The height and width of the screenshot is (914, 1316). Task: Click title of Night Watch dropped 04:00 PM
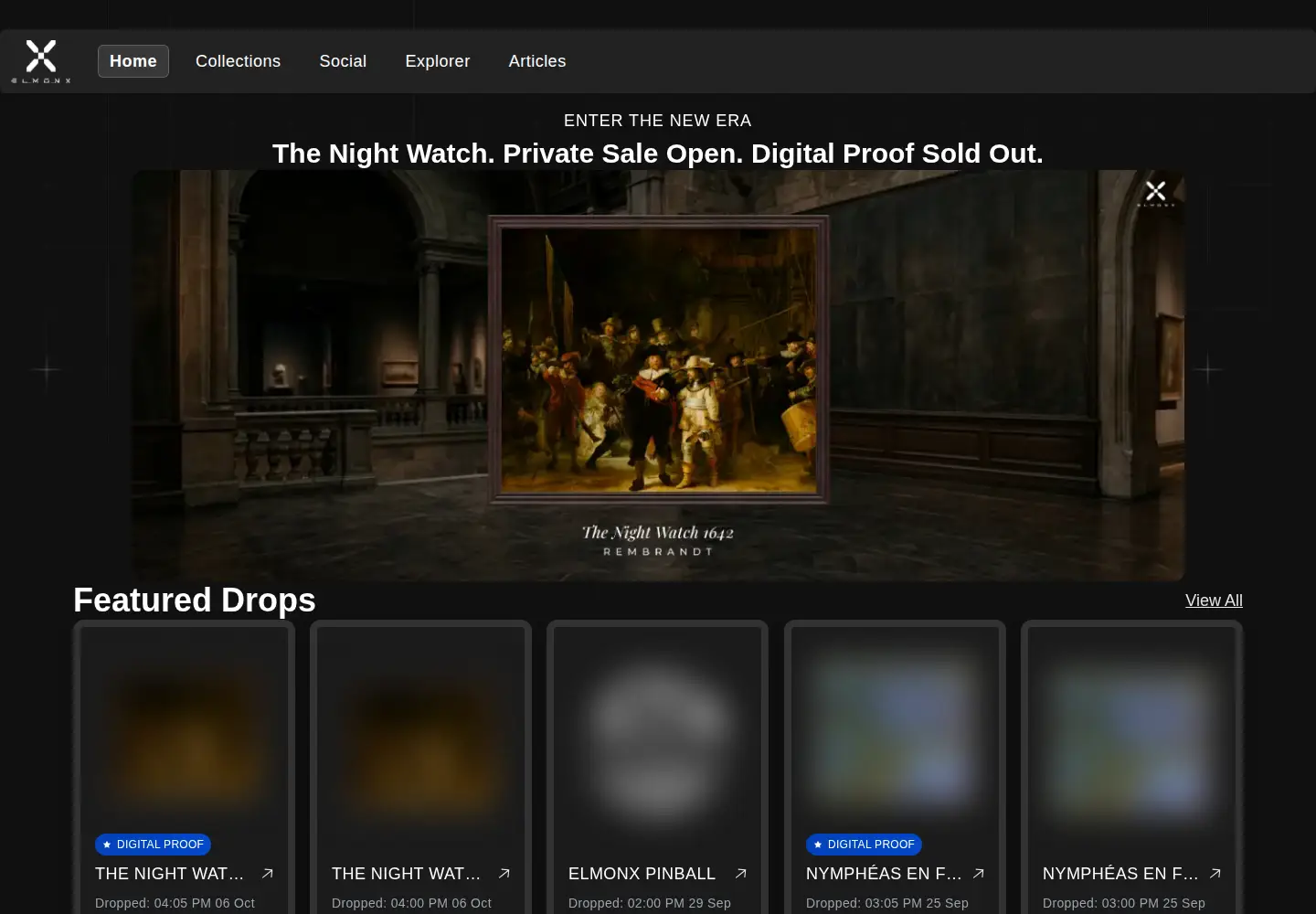(406, 874)
